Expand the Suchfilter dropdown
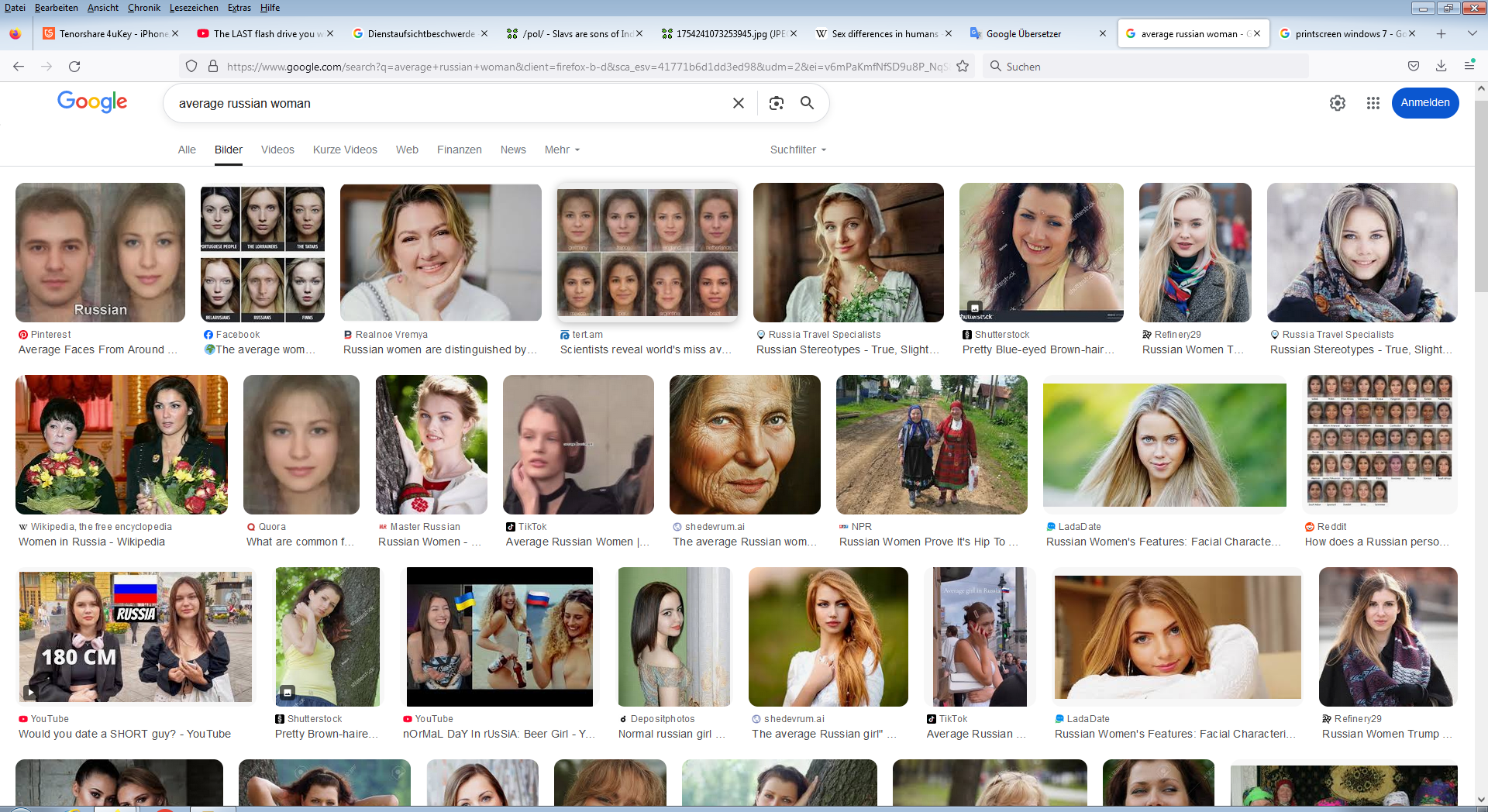 point(798,150)
